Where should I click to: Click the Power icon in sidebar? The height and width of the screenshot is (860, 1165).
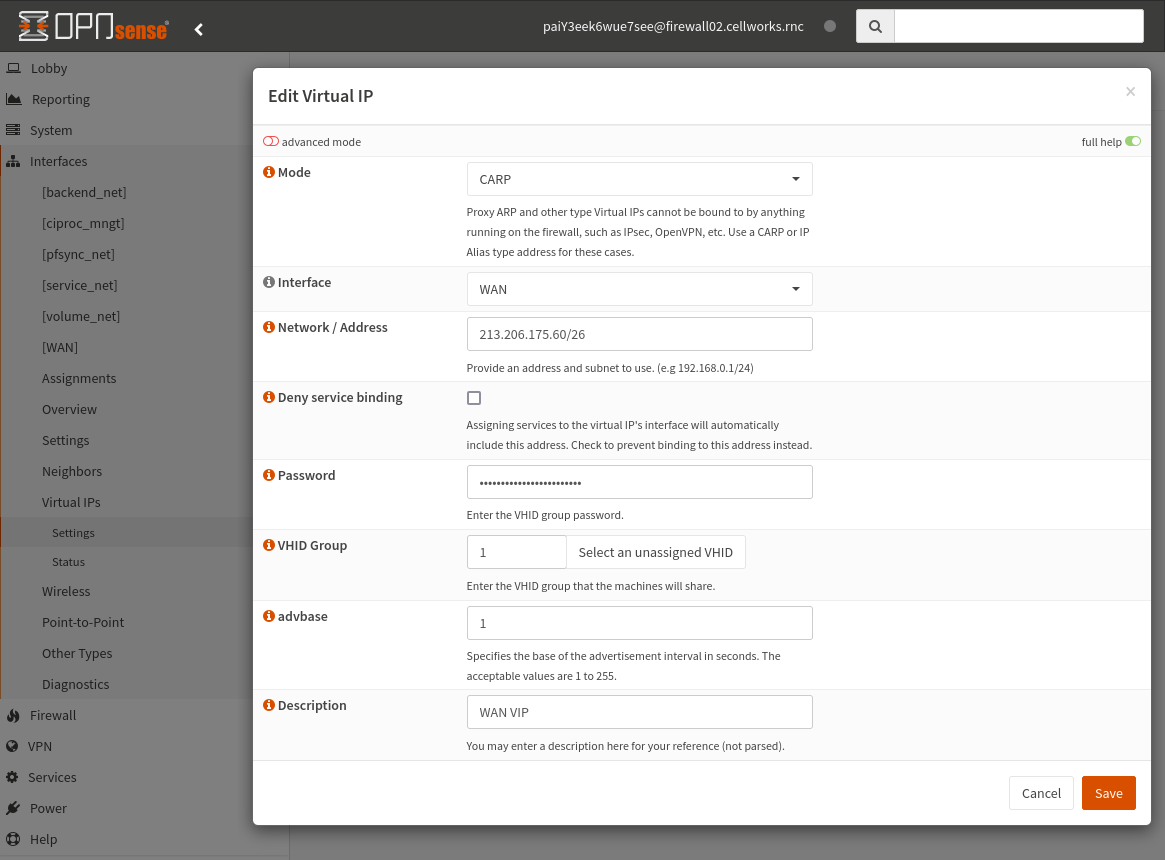(x=13, y=808)
